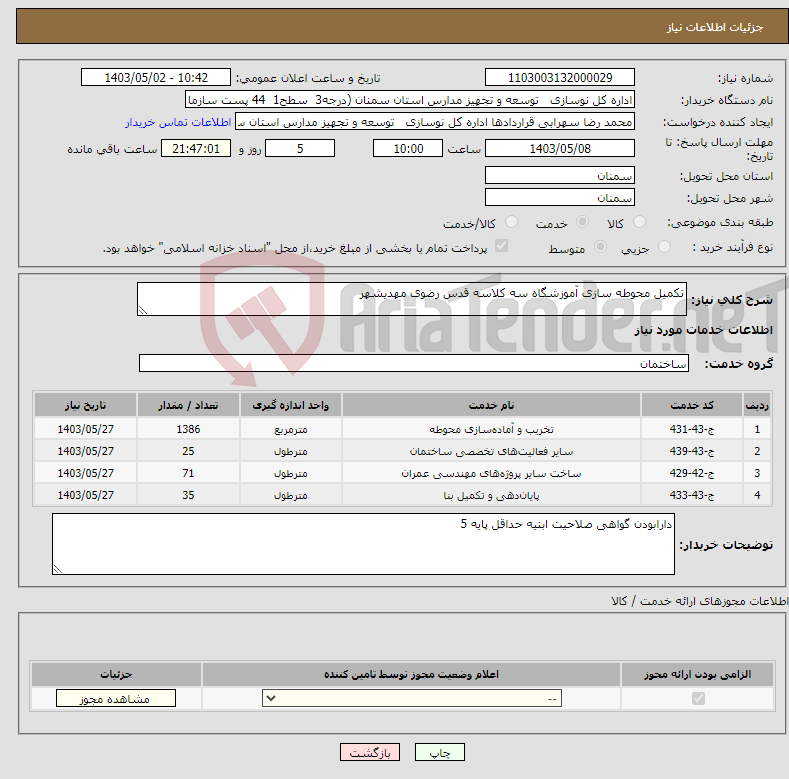The height and width of the screenshot is (779, 789).
Task: Click the جزئیات column header in permits table
Action: [x=116, y=674]
